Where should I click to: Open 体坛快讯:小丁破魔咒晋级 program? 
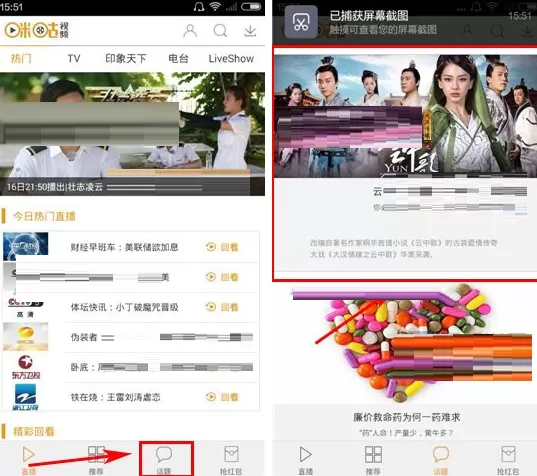[124, 307]
